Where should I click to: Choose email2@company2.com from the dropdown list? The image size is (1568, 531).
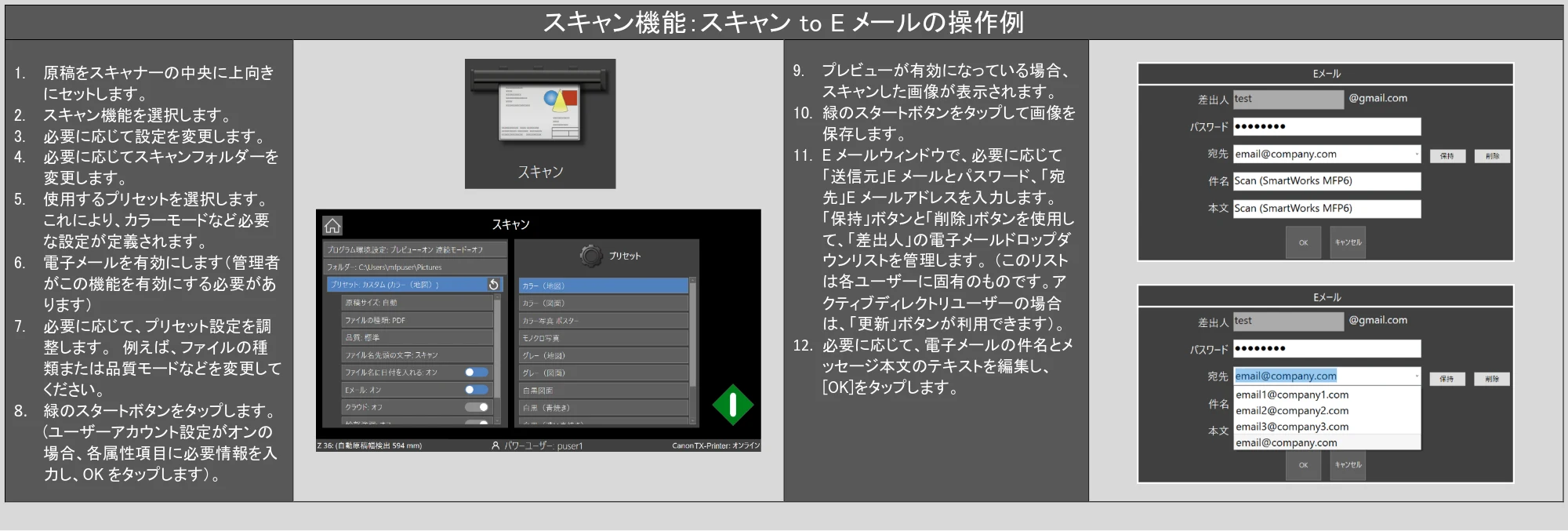(x=1327, y=411)
